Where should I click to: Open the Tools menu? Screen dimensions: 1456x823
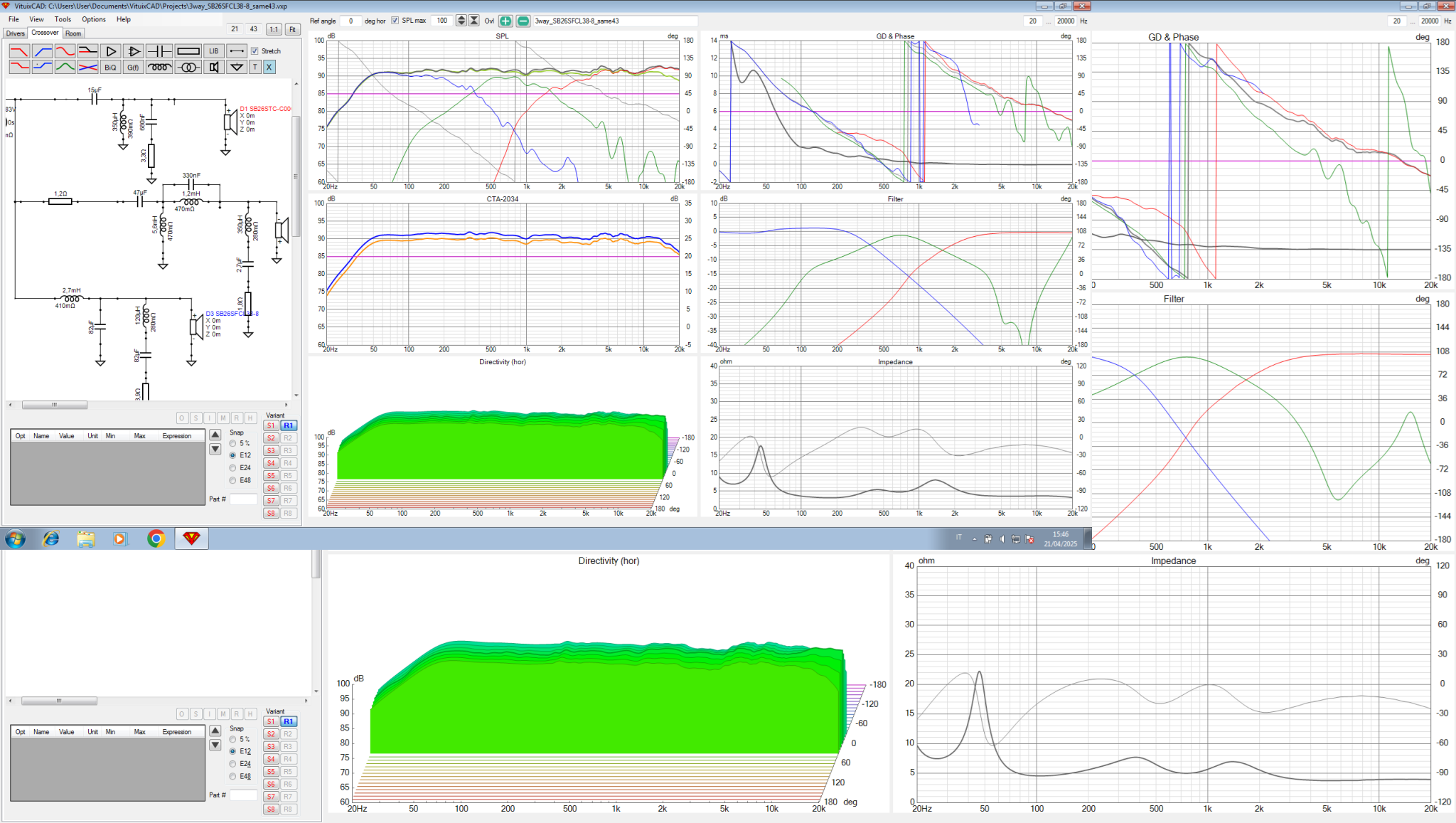click(63, 19)
